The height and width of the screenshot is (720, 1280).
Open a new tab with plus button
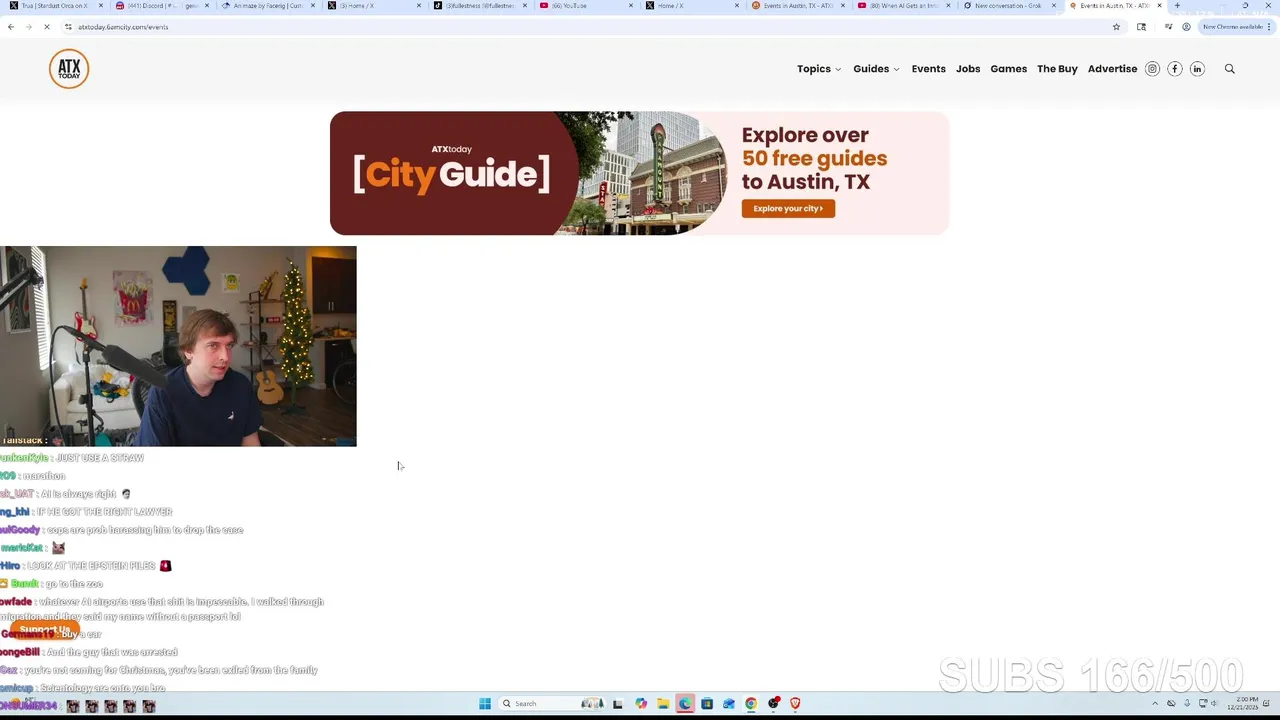click(1177, 6)
